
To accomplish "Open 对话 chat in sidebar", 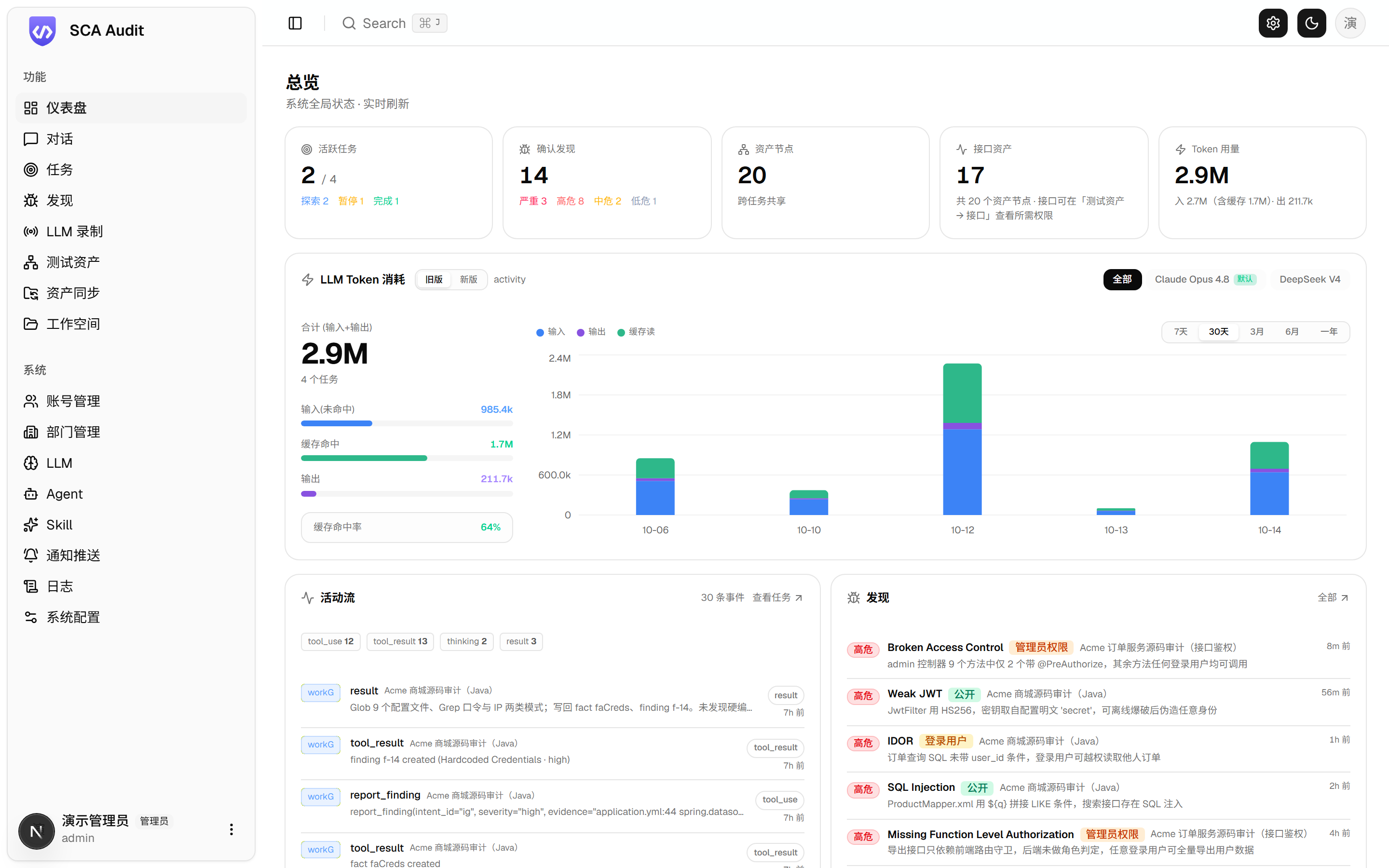I will 131,139.
